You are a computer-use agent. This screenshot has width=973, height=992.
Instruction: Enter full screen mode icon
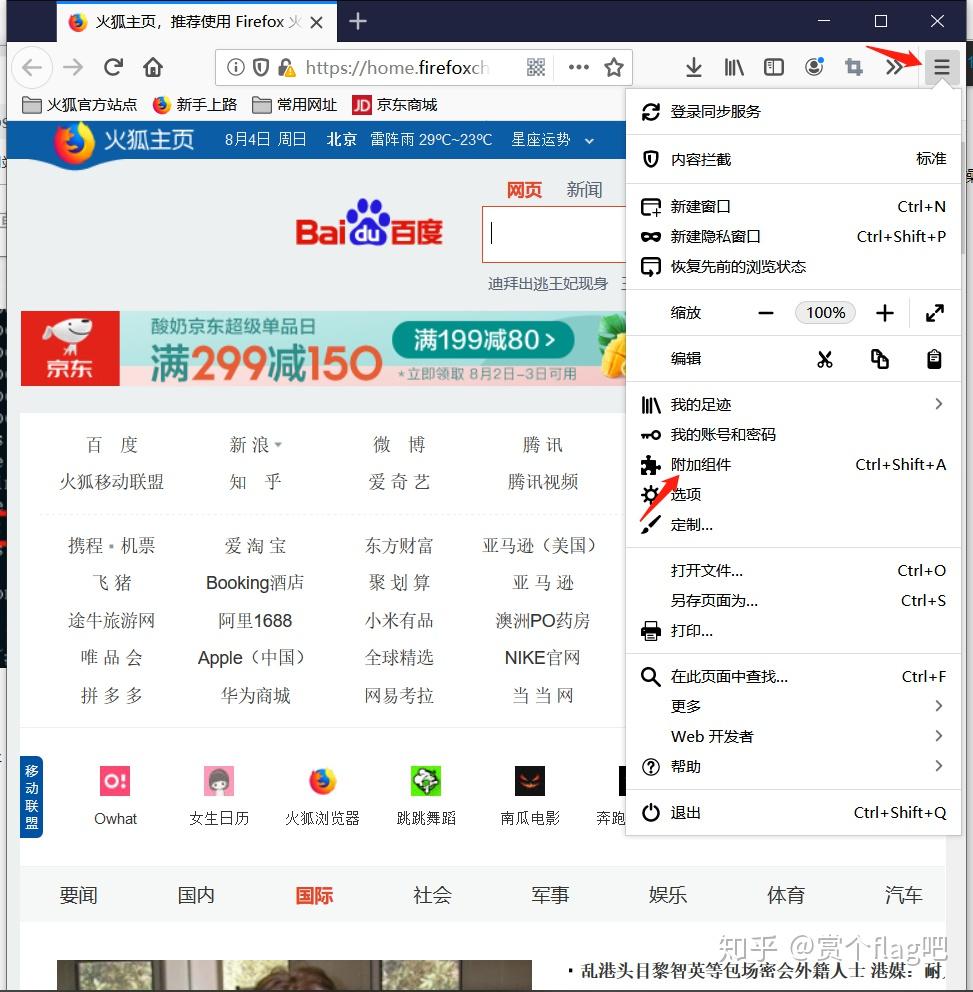(934, 313)
